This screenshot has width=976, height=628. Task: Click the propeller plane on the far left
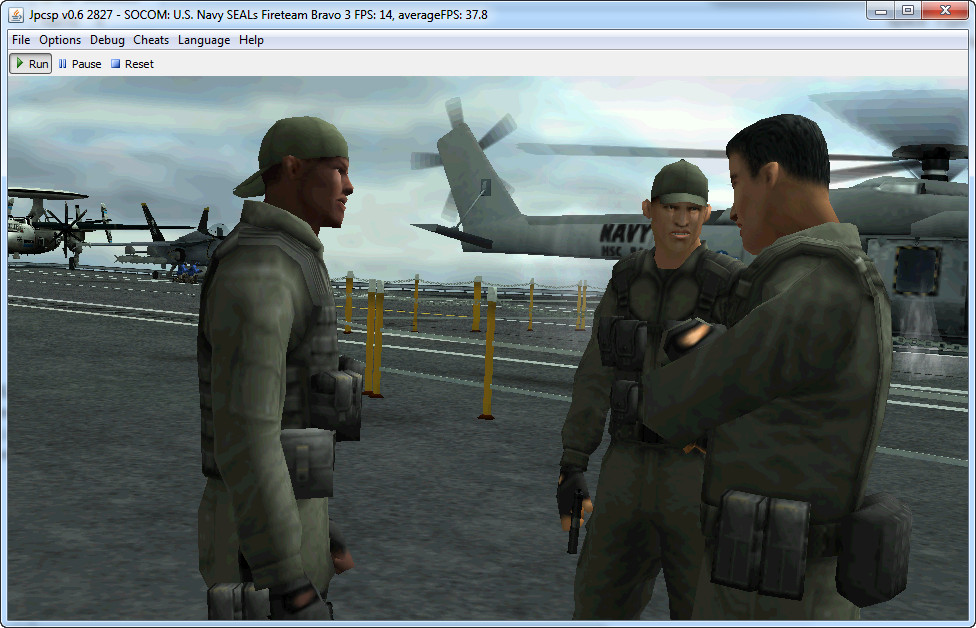coord(45,225)
